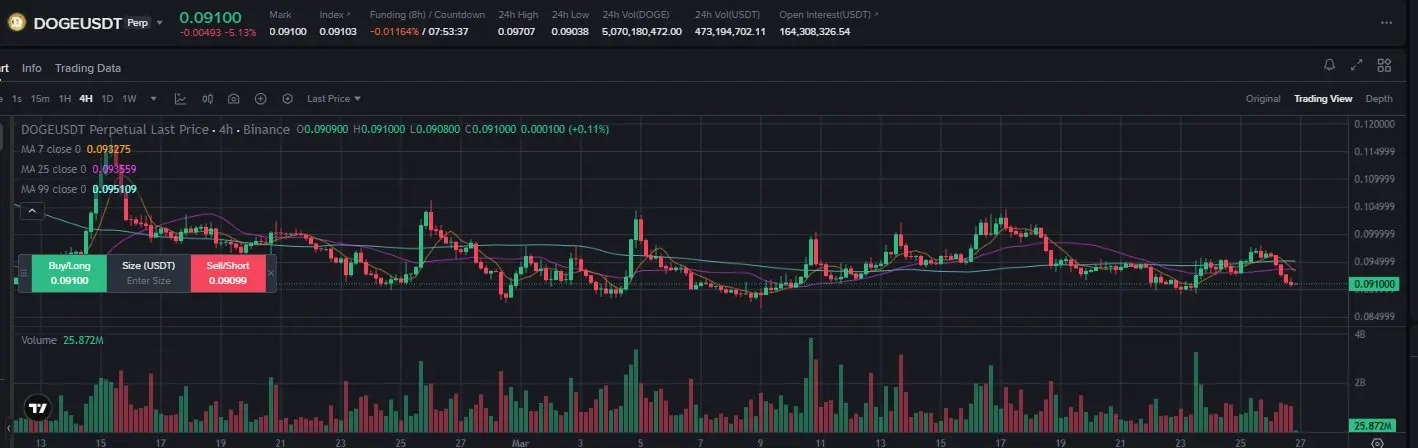This screenshot has width=1418, height=448.
Task: Set interval to 15m
Action: (x=40, y=99)
